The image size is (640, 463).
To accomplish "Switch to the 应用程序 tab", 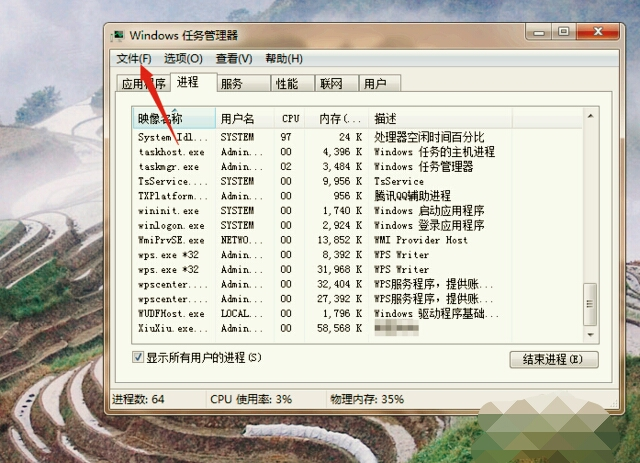I will pos(143,84).
